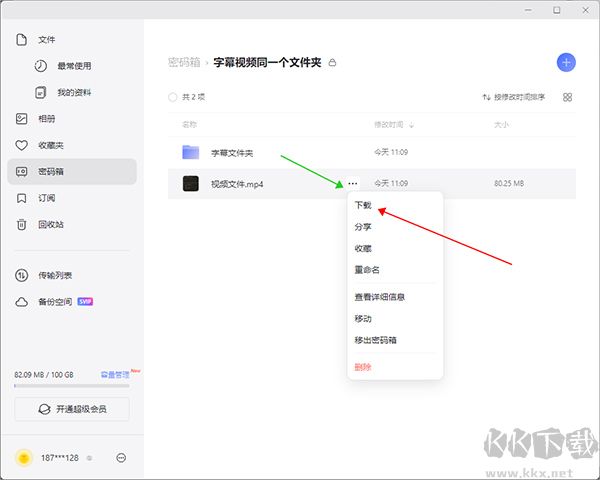The width and height of the screenshot is (600, 480).
Task: Switch to grid view layout icon
Action: click(x=567, y=97)
